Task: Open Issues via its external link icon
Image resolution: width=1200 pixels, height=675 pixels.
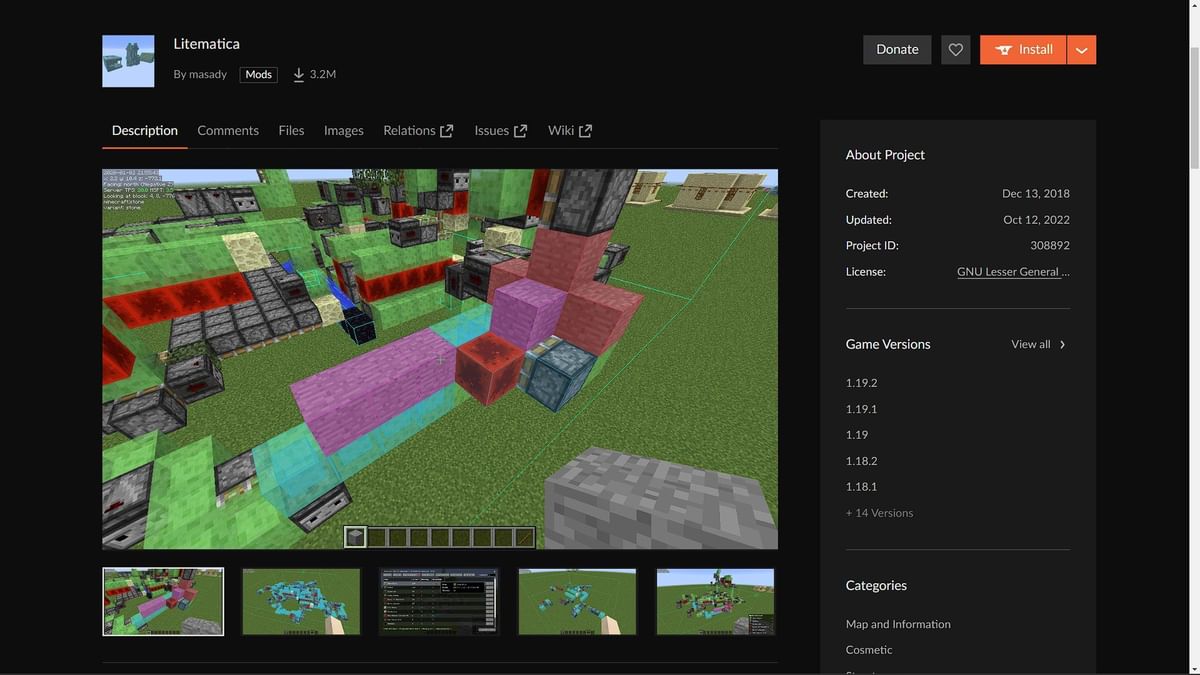Action: (x=521, y=129)
